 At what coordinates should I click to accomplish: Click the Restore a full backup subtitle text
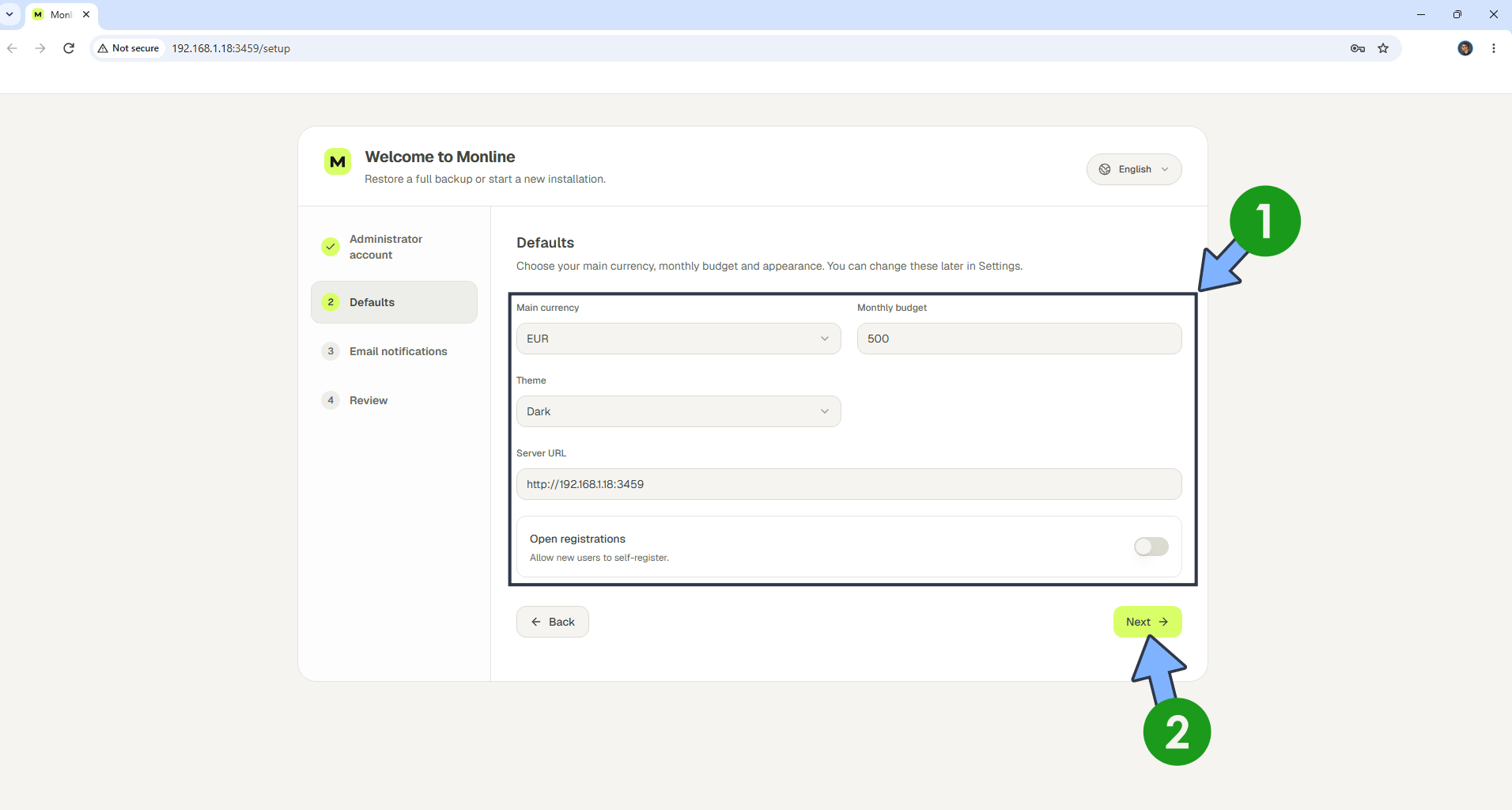(485, 179)
